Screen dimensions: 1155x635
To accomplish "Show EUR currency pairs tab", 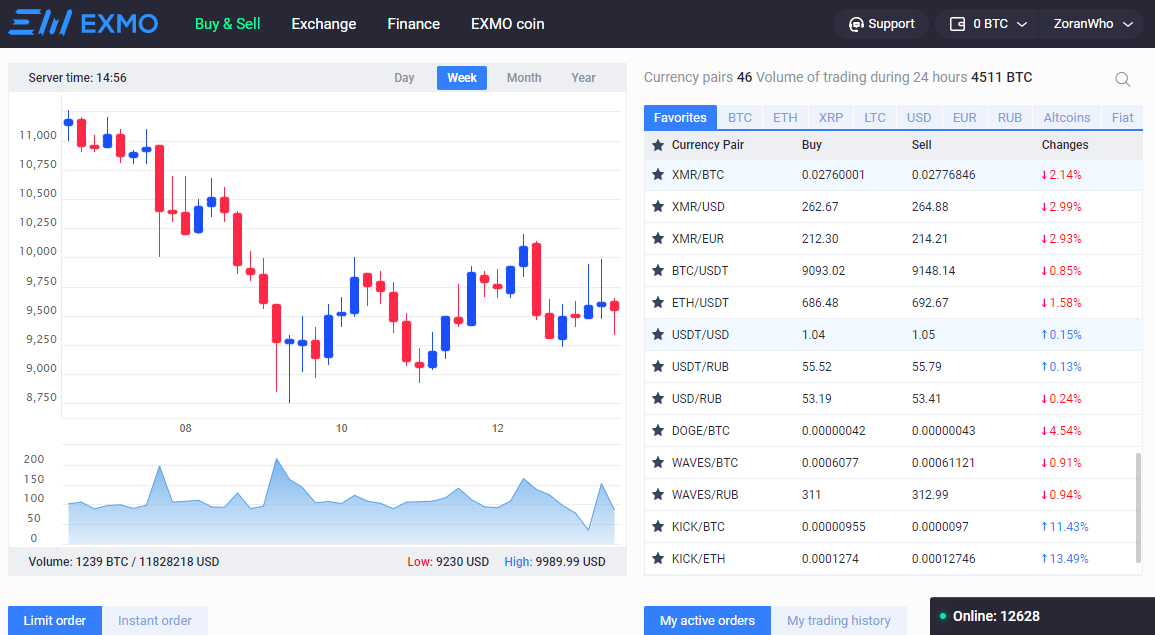I will pos(964,117).
